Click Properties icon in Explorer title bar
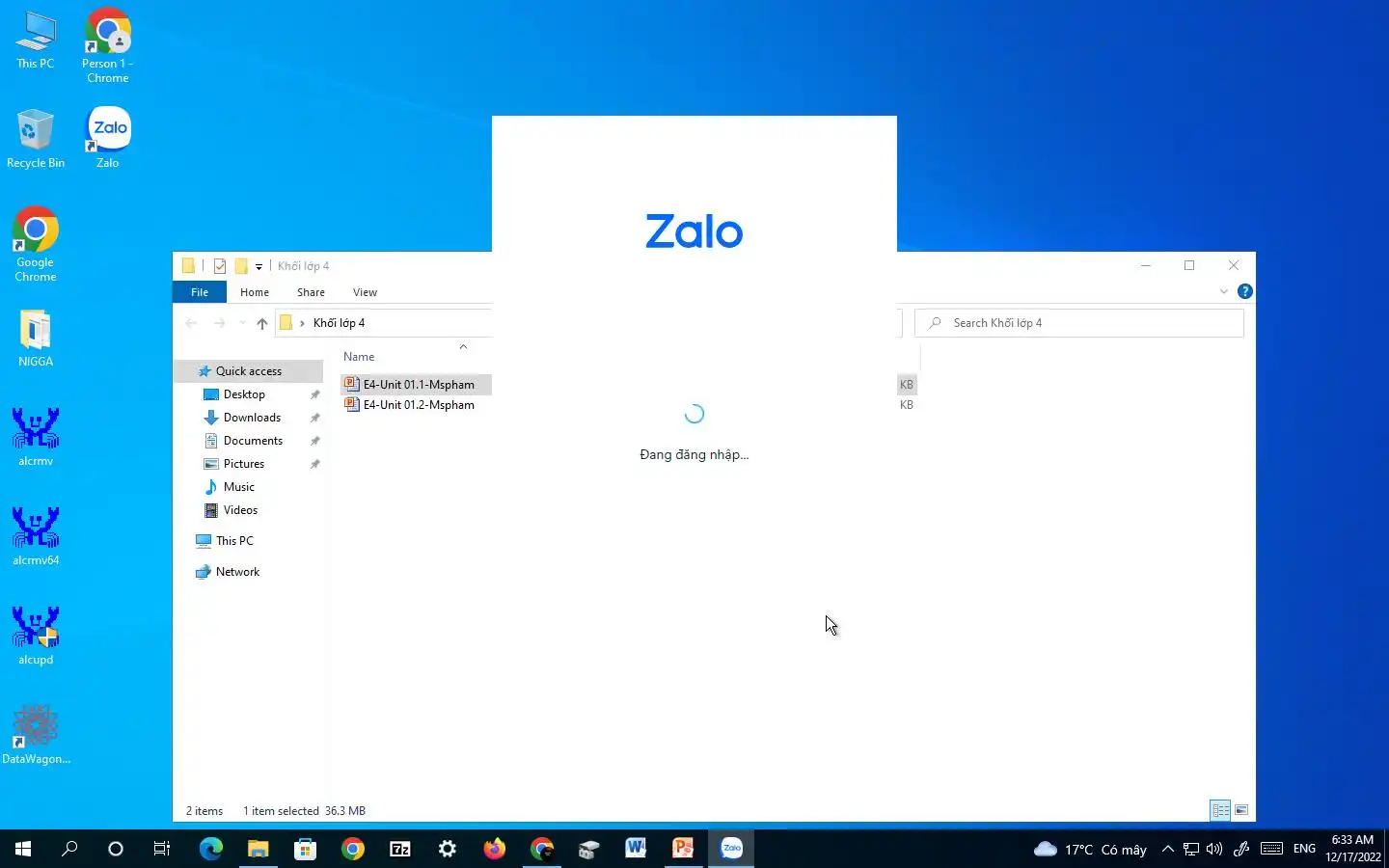 220,266
